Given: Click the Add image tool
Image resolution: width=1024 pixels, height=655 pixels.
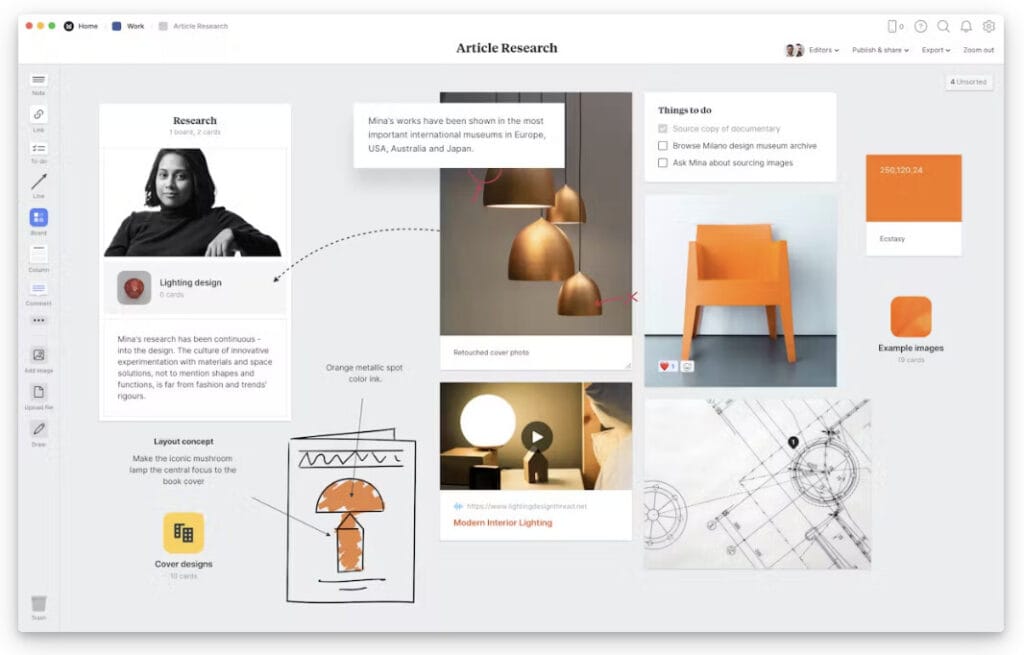Looking at the screenshot, I should coord(38,355).
